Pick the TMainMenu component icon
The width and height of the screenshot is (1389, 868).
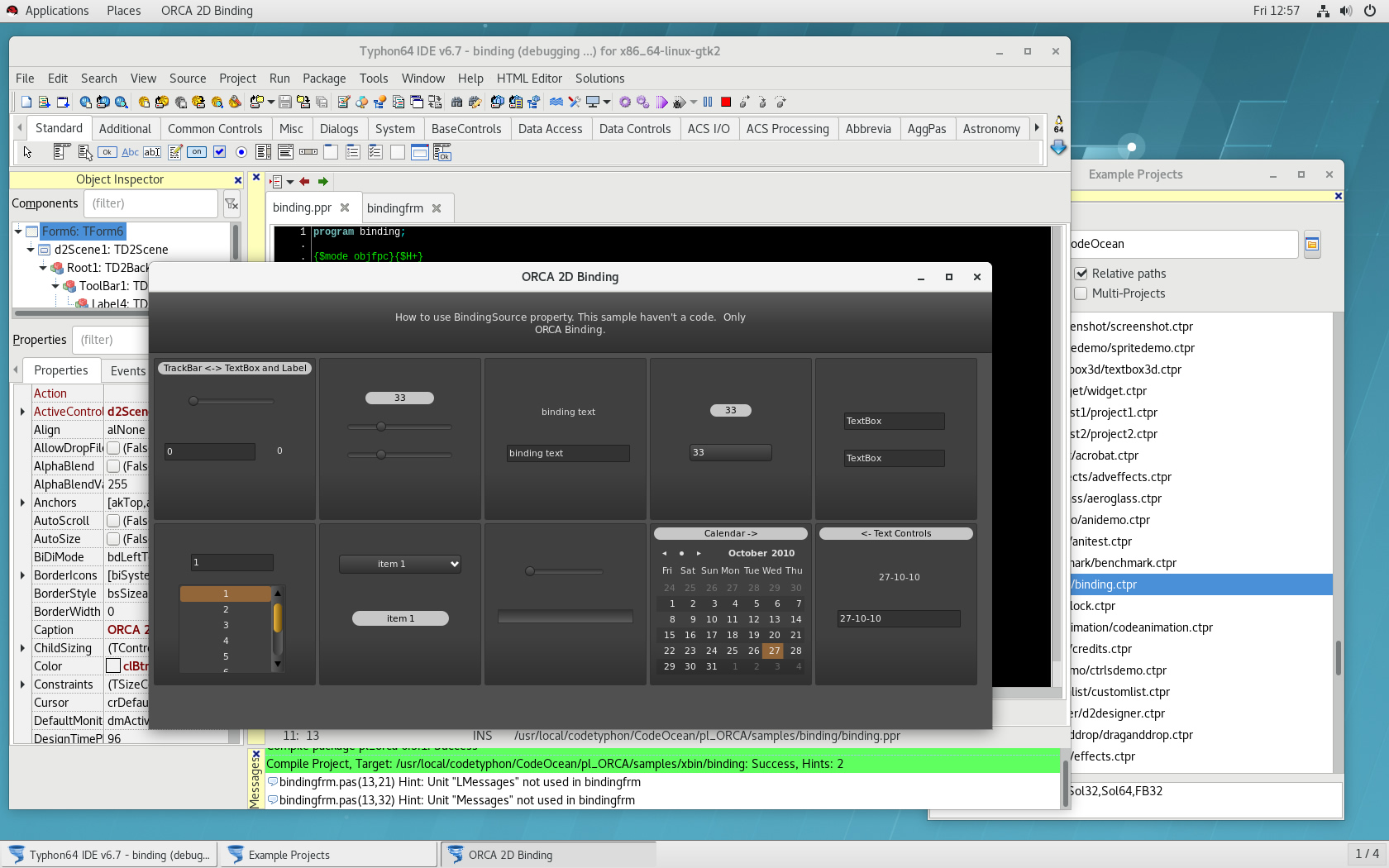pos(61,152)
